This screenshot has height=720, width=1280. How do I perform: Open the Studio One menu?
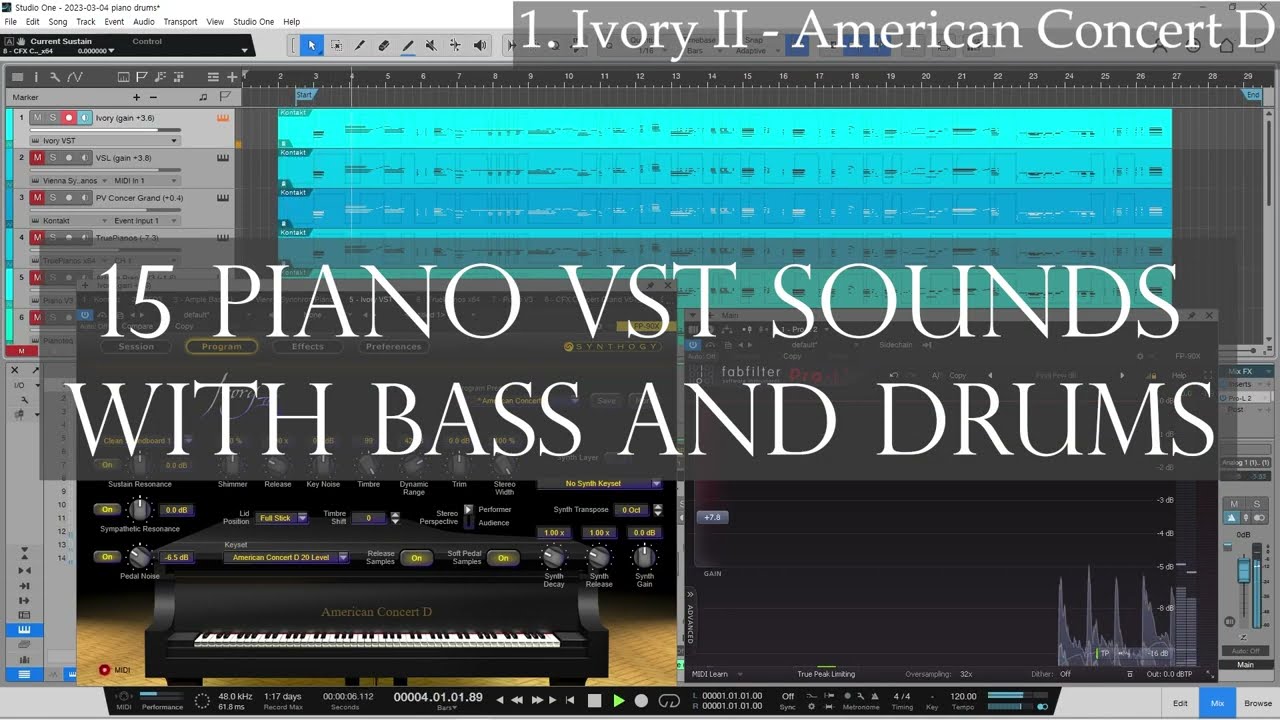[253, 21]
